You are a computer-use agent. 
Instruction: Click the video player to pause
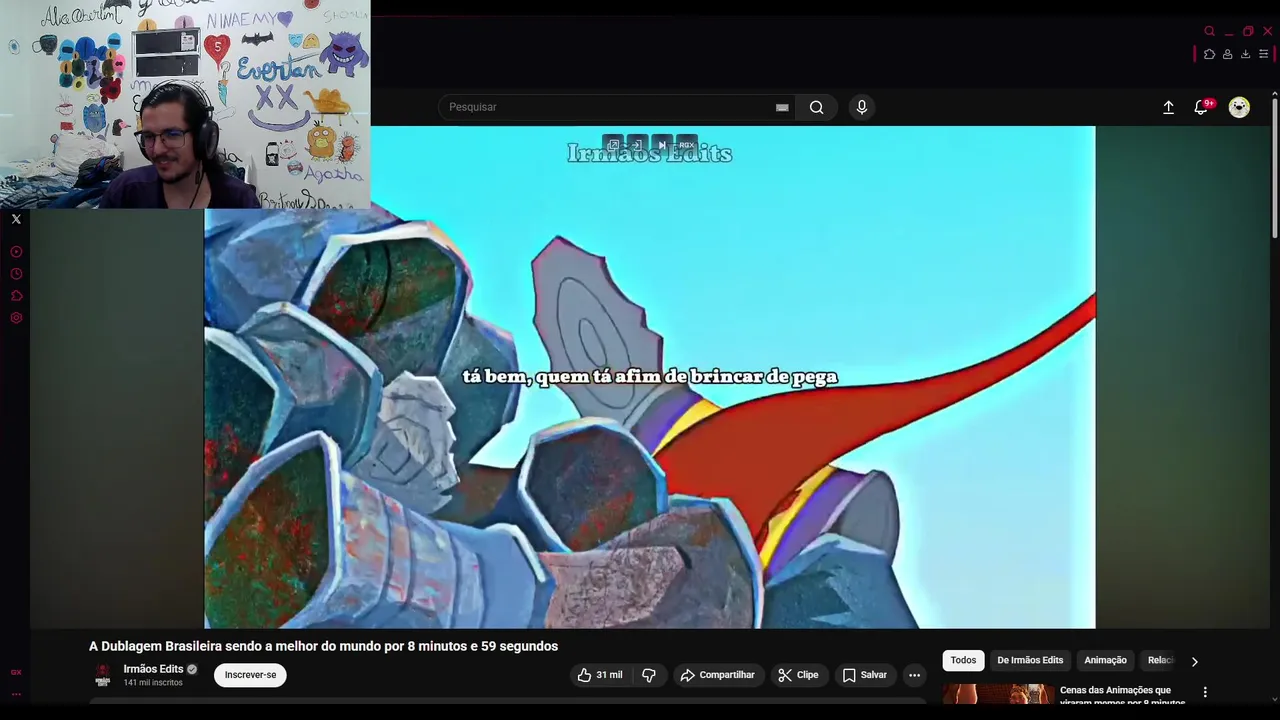click(650, 377)
